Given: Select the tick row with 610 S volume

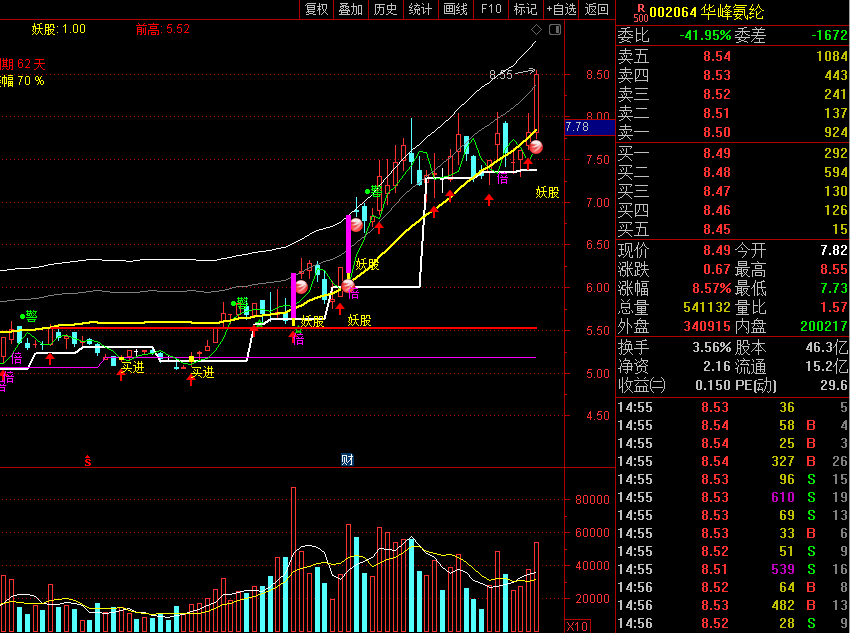Looking at the screenshot, I should click(733, 498).
